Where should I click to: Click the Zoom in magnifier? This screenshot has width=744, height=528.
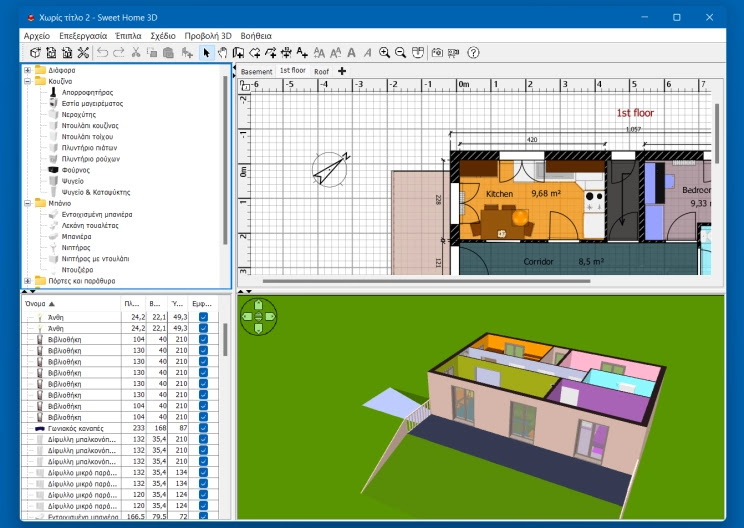(384, 53)
